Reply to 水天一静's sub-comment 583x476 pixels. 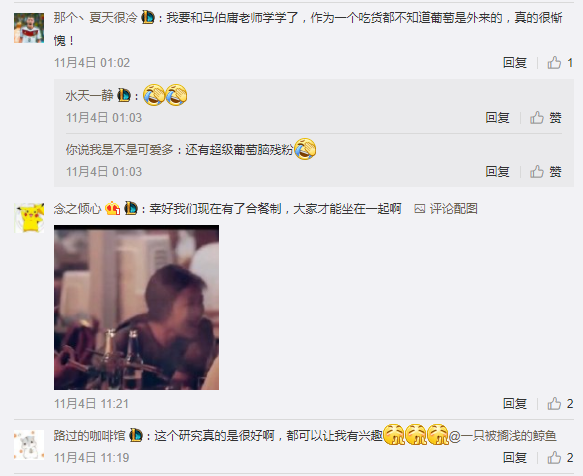pyautogui.click(x=497, y=118)
